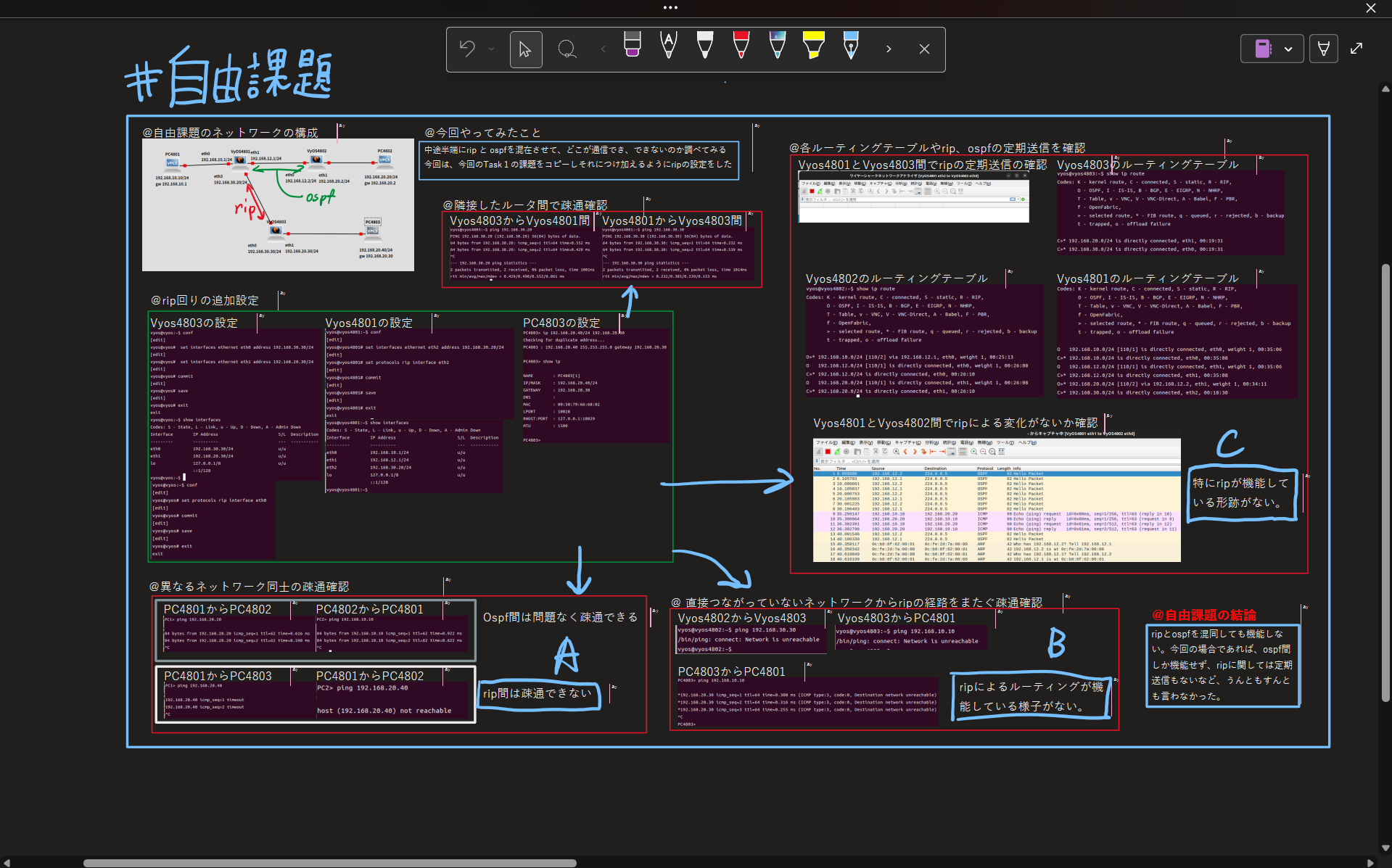1392x868 pixels.
Task: Show previous pens with left chevron
Action: 603,49
